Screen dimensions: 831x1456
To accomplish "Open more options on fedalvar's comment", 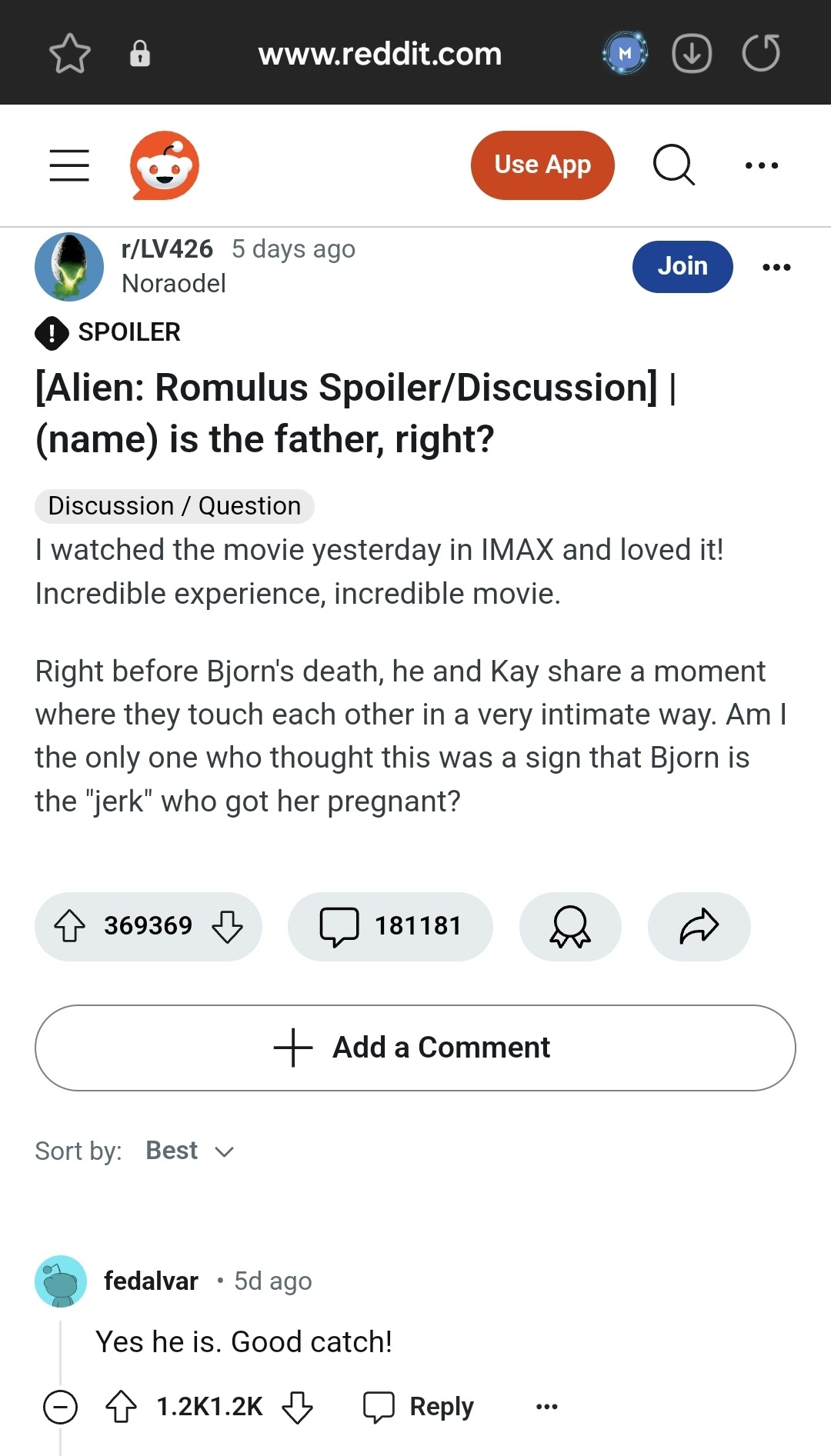I will [x=546, y=1407].
